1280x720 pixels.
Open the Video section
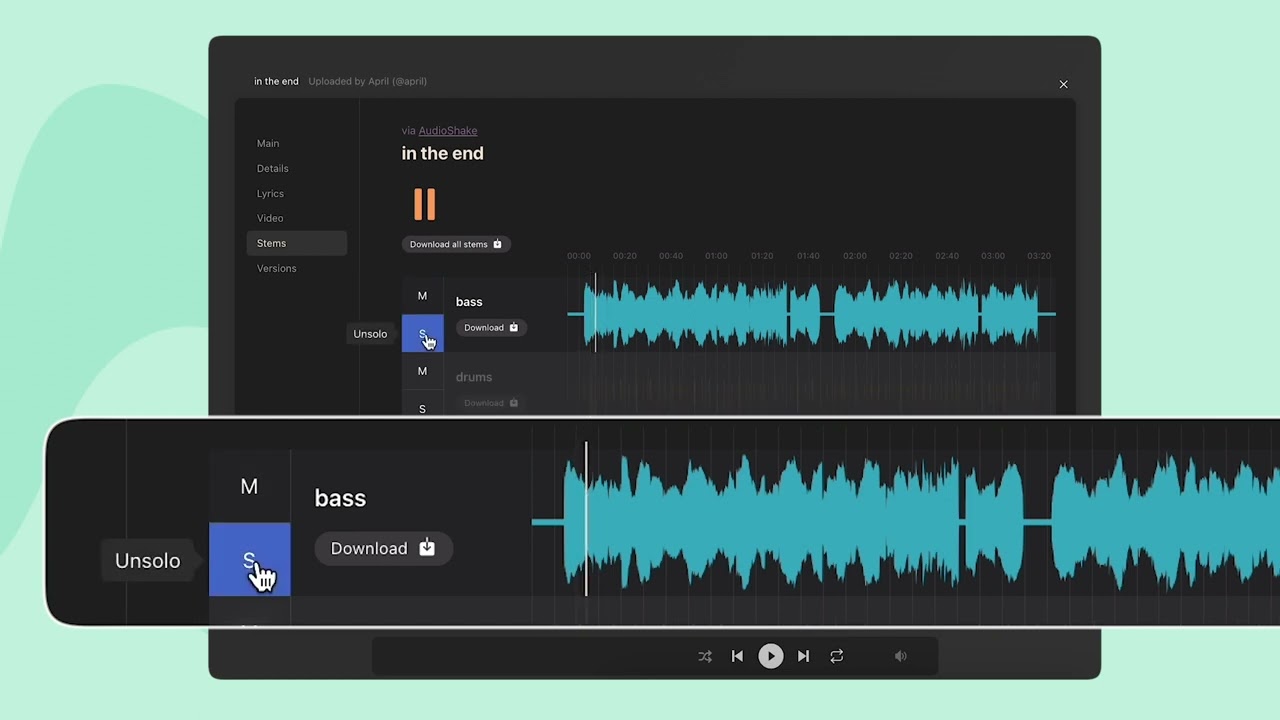270,218
